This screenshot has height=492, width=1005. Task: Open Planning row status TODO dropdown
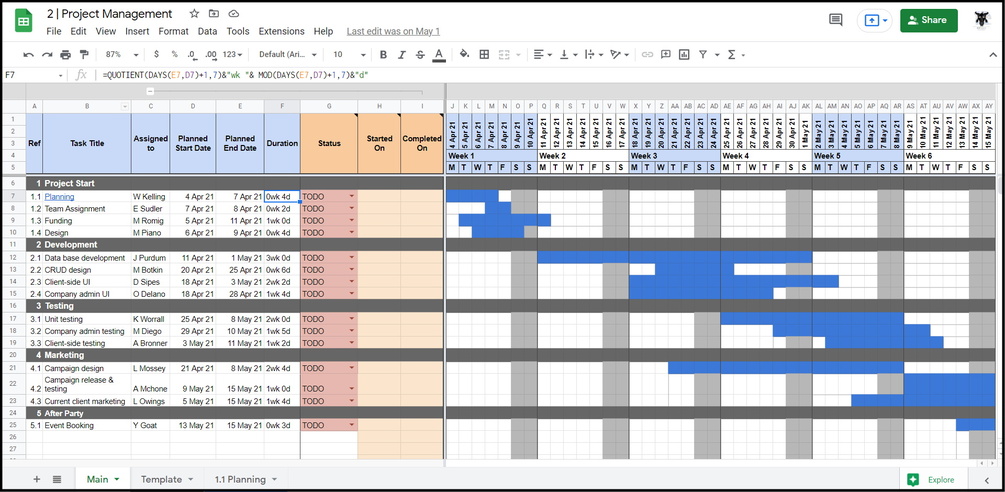[351, 197]
